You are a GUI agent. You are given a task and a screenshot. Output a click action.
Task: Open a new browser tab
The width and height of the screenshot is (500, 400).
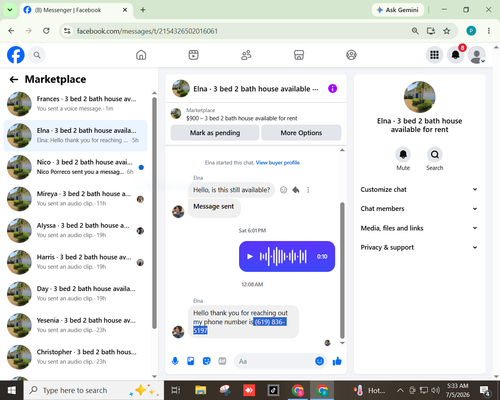[x=143, y=10]
